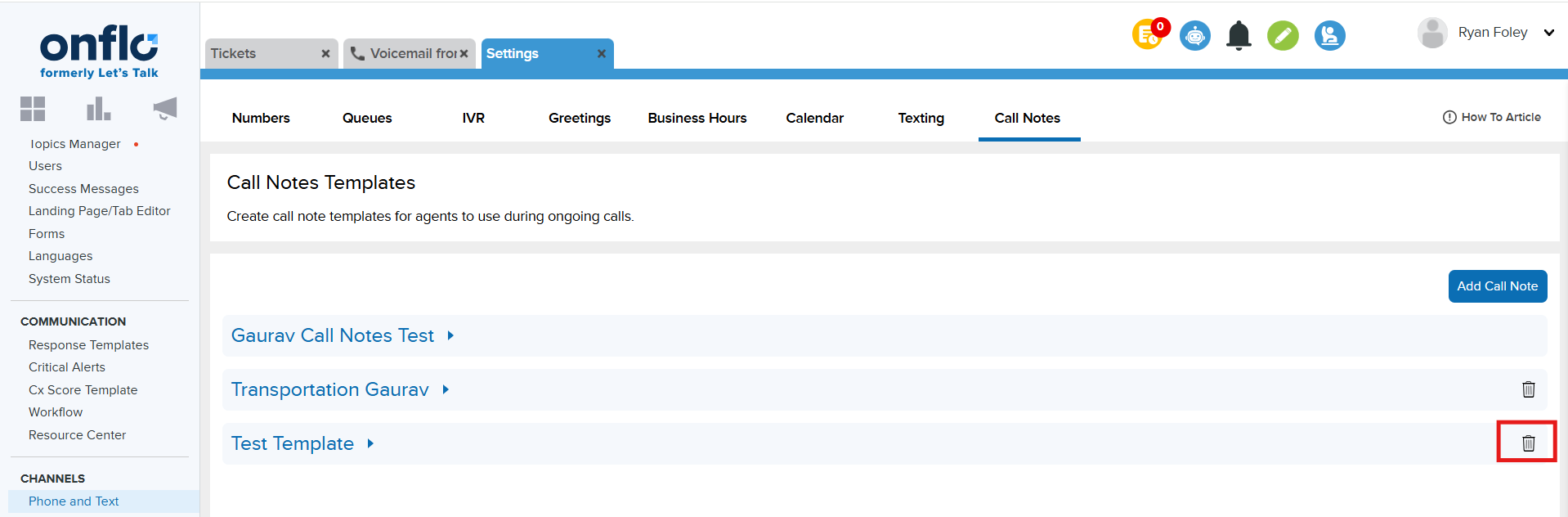Switch to the IVR settings tab

473,118
